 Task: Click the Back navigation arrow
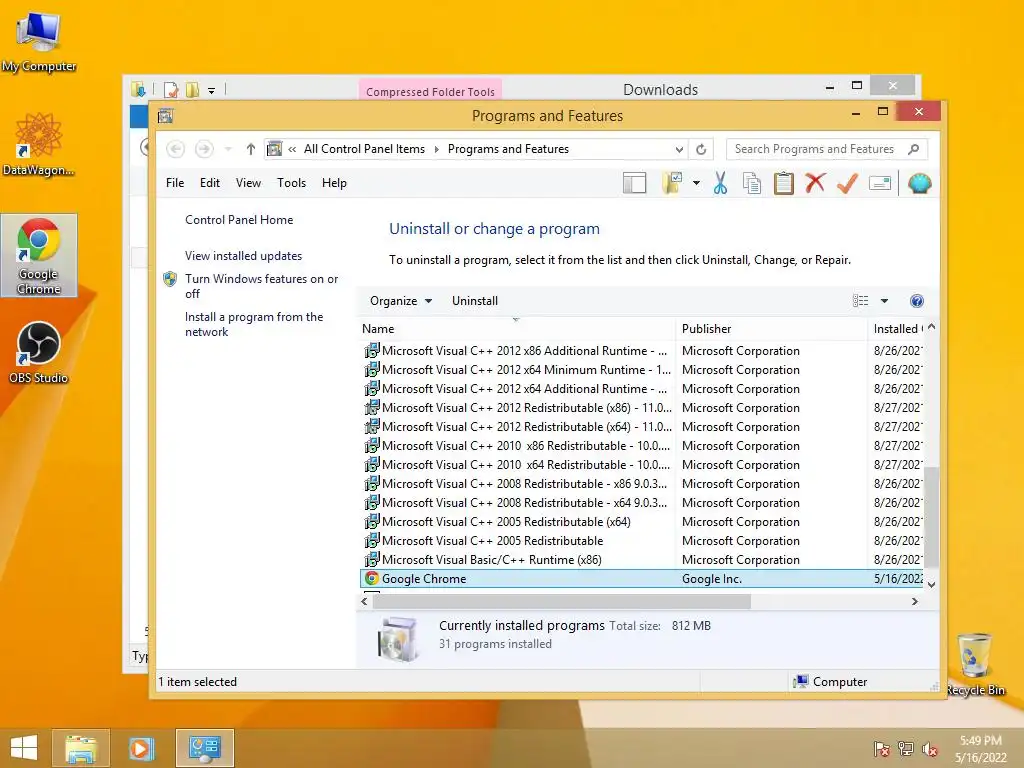point(175,149)
